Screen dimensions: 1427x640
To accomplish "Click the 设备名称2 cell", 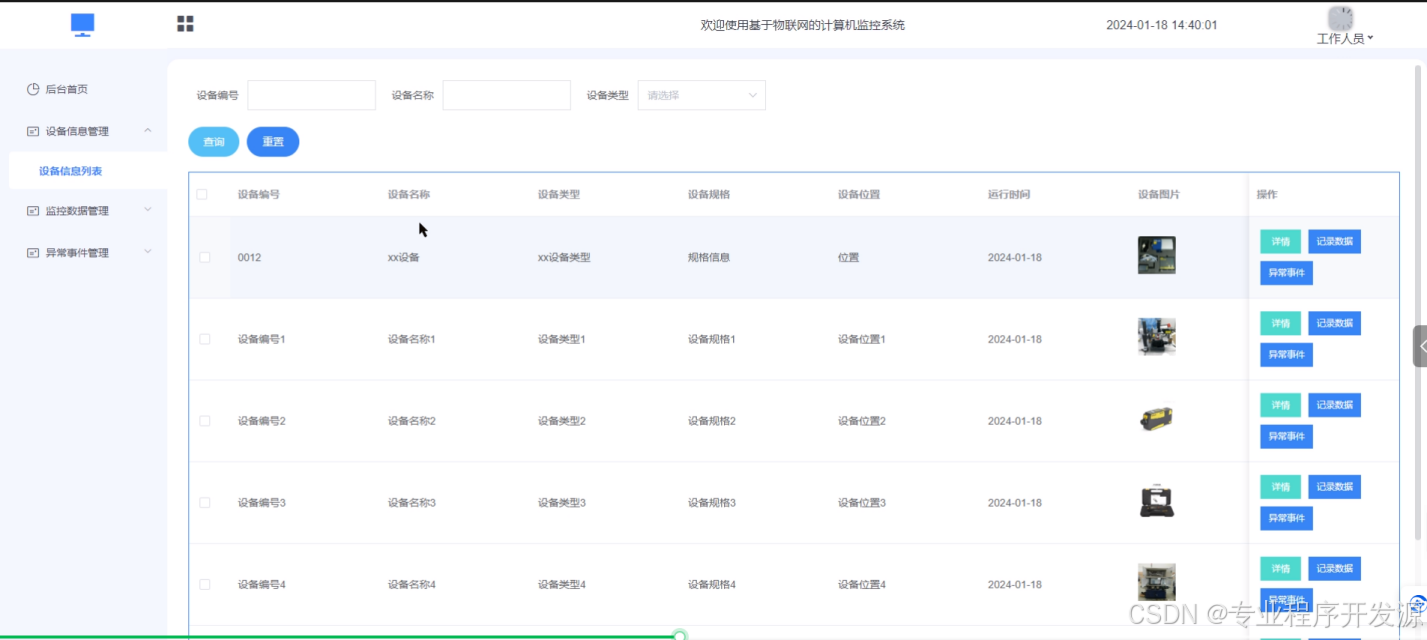I will pos(412,421).
